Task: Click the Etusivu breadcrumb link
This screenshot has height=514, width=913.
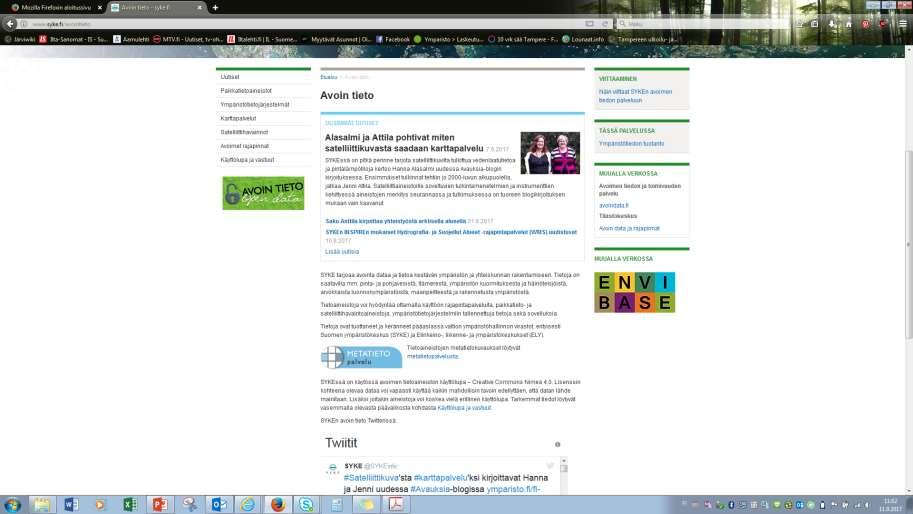Action: (328, 77)
